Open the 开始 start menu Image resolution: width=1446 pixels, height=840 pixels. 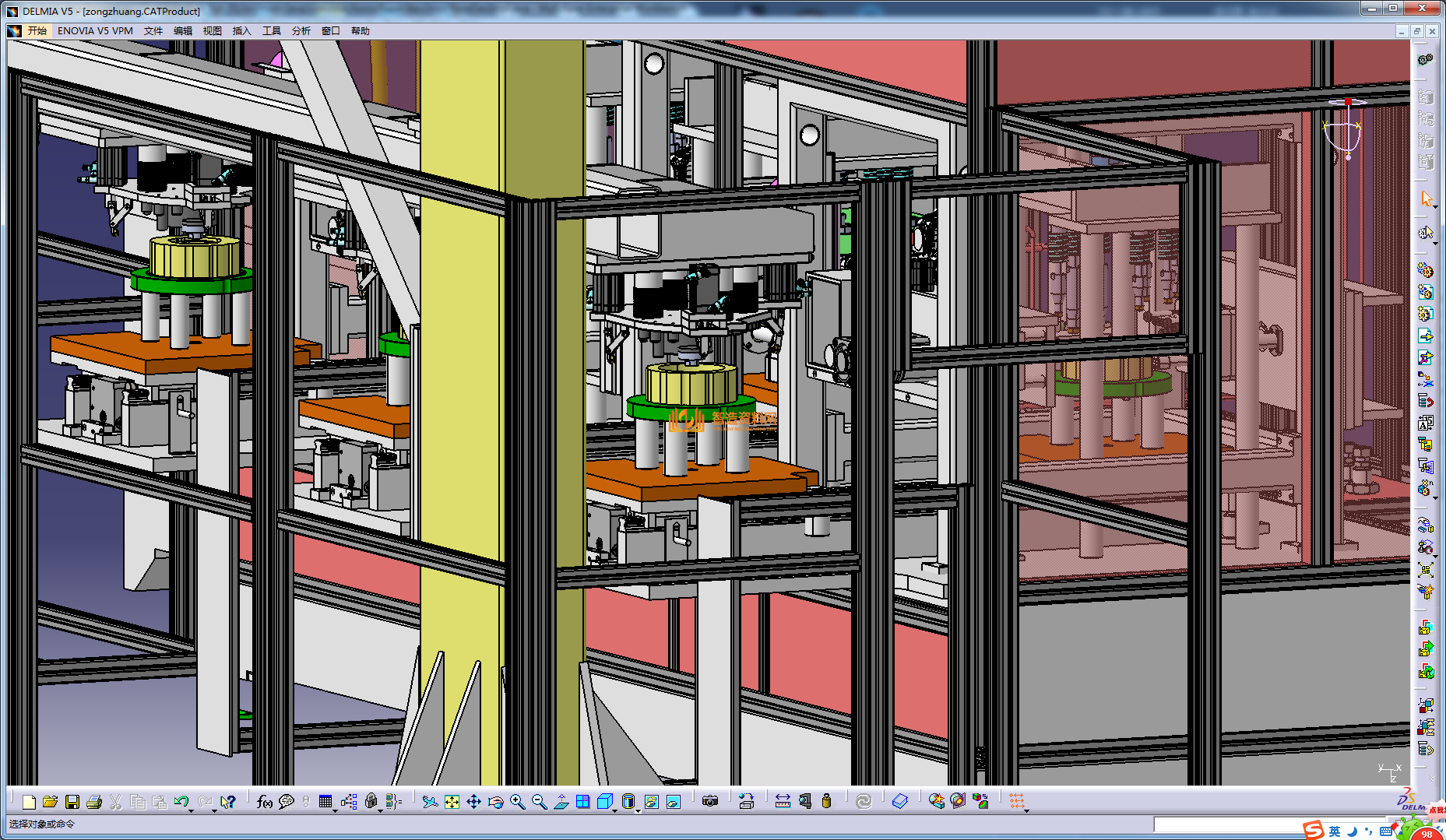37,31
